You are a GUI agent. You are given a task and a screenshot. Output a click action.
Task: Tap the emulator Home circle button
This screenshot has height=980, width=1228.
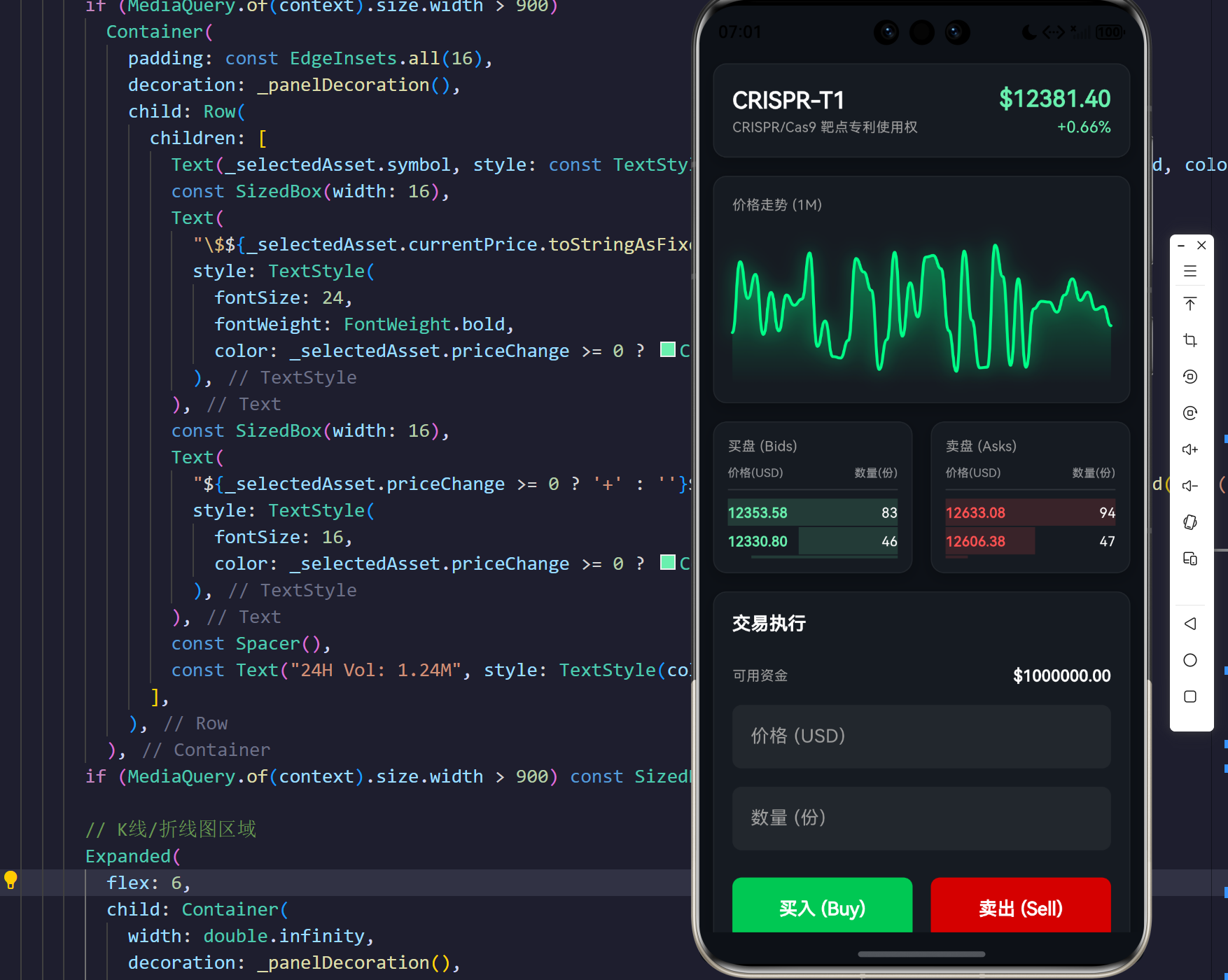(x=1190, y=660)
